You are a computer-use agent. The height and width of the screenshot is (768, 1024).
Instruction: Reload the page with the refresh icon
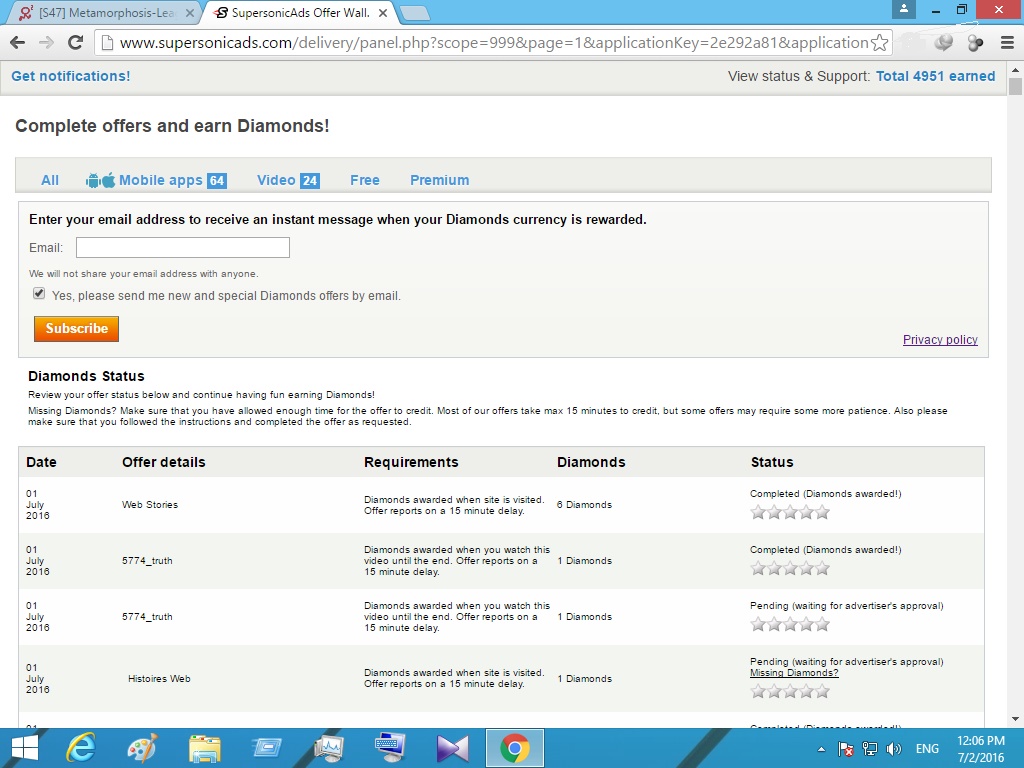pyautogui.click(x=75, y=42)
